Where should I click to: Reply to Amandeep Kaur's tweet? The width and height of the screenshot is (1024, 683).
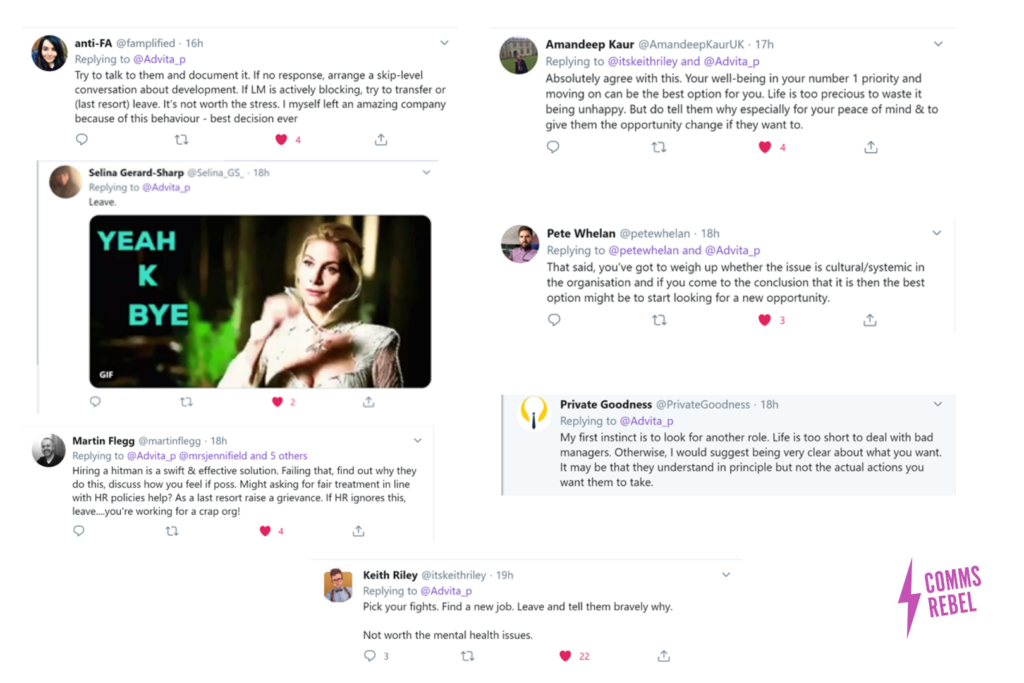552,147
